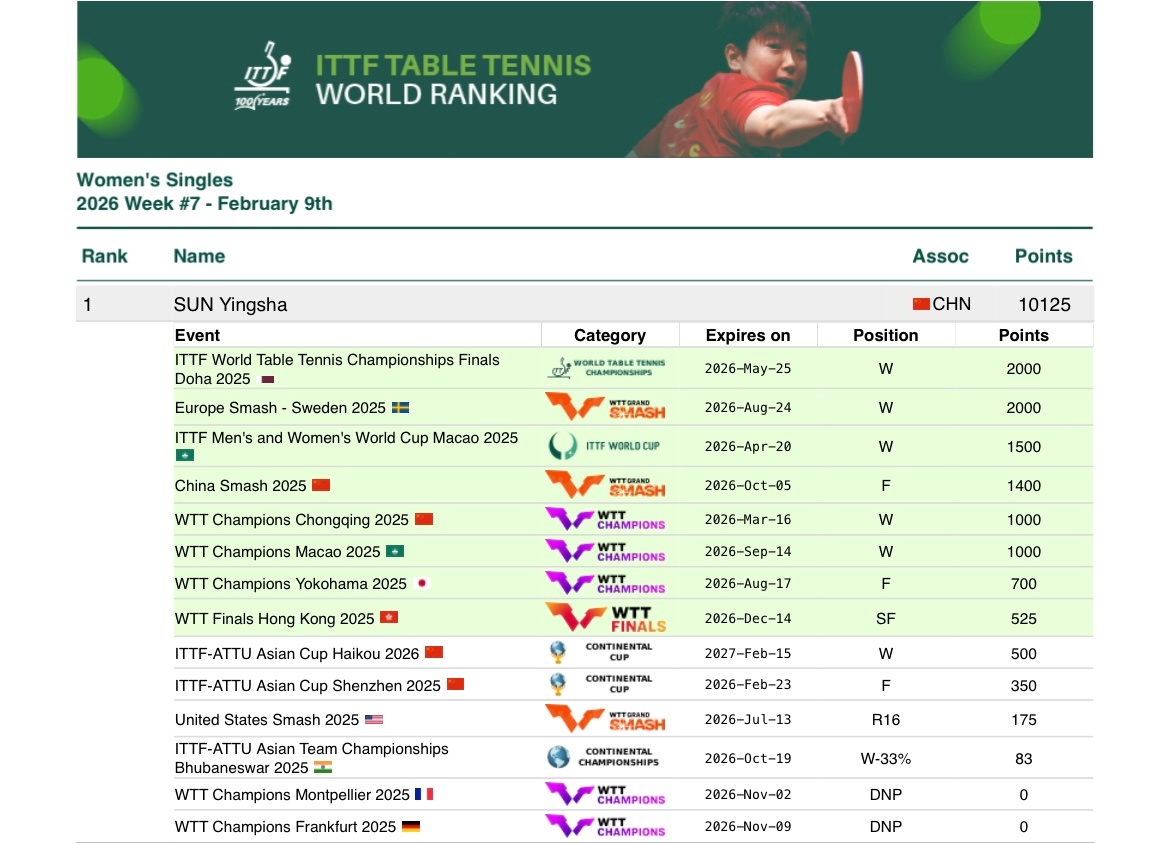Click the Name column header

(x=199, y=256)
